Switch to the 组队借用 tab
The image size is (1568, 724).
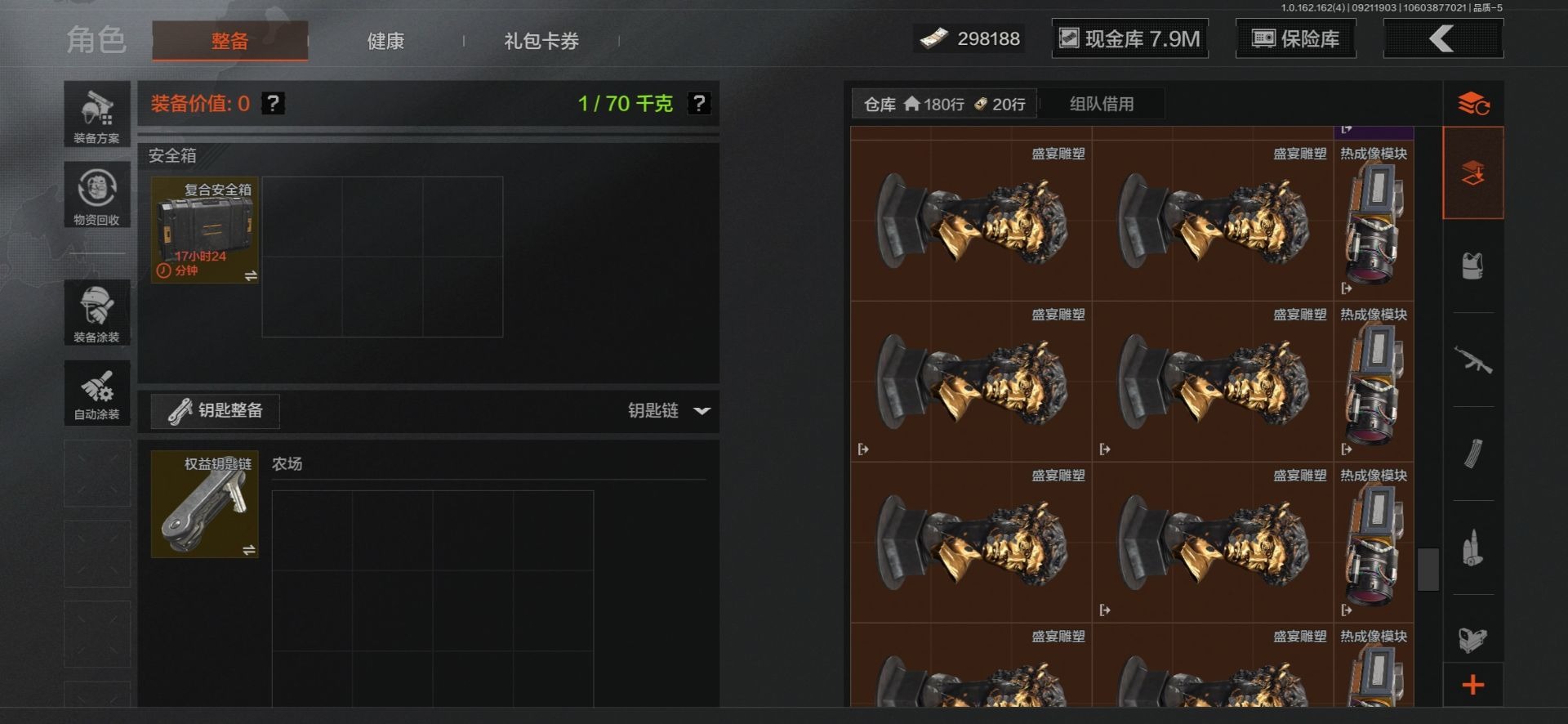coord(1102,104)
